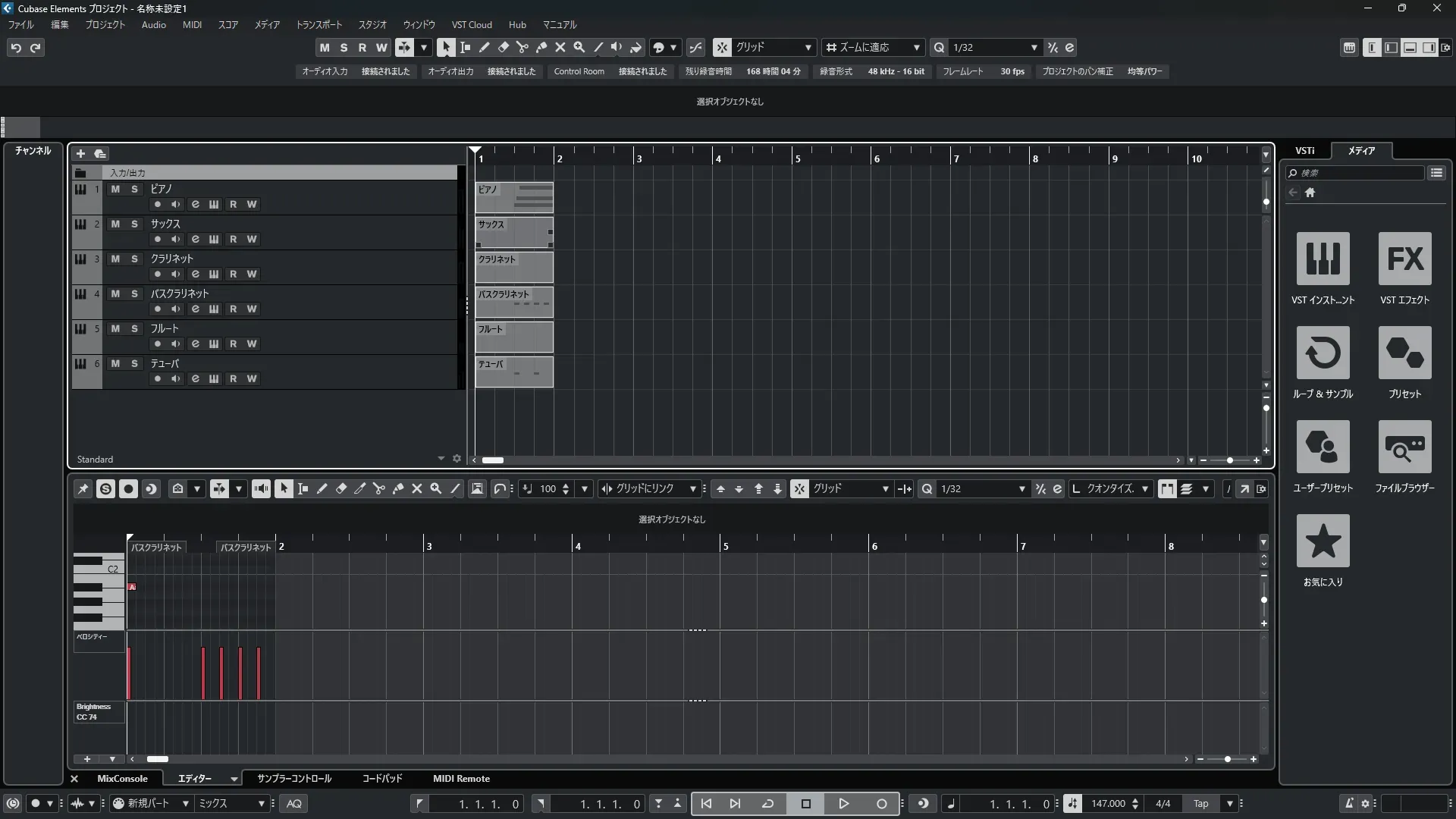Switch to the MixConsole tab
The width and height of the screenshot is (1456, 819).
click(122, 779)
